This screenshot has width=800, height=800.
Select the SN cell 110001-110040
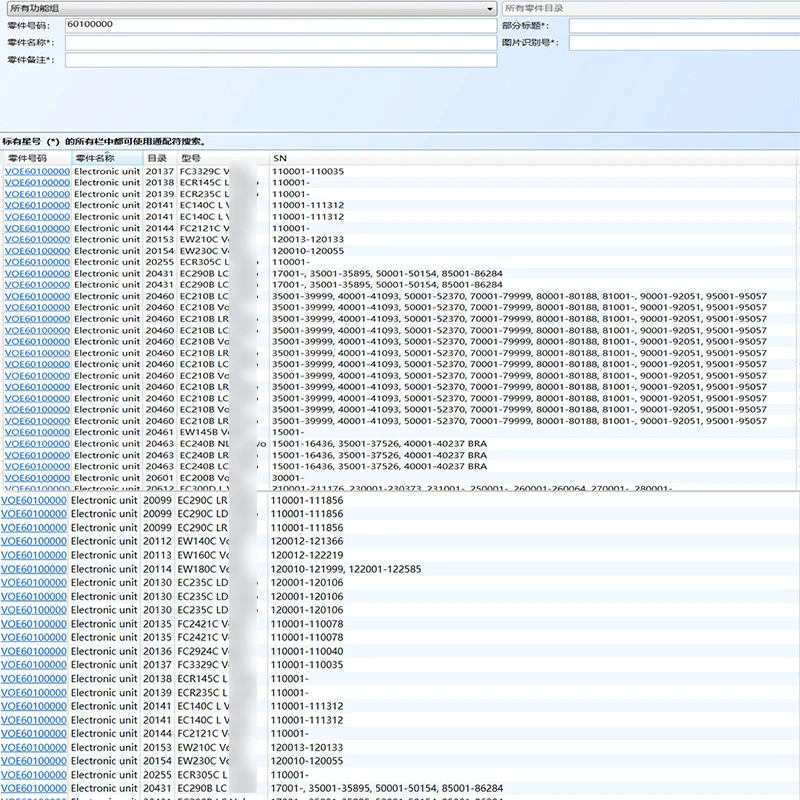307,651
